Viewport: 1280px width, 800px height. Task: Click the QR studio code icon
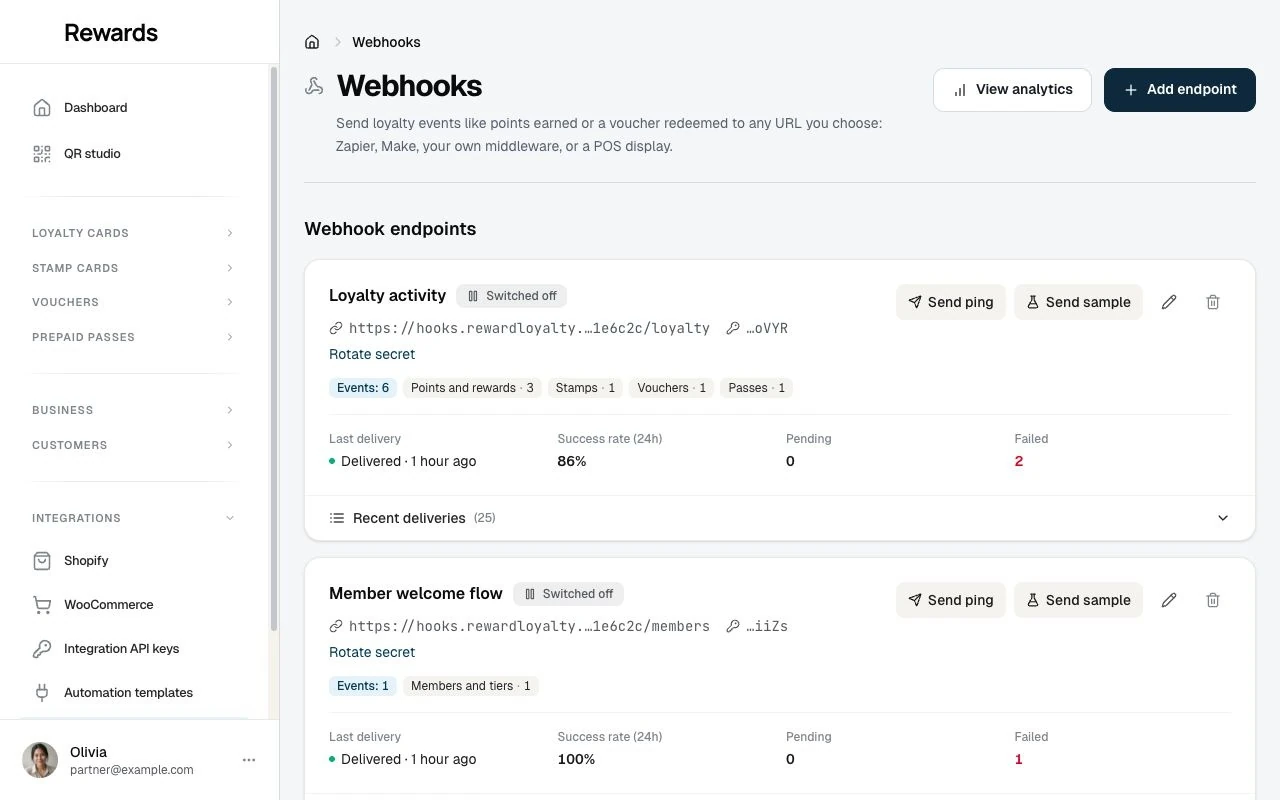tap(42, 153)
